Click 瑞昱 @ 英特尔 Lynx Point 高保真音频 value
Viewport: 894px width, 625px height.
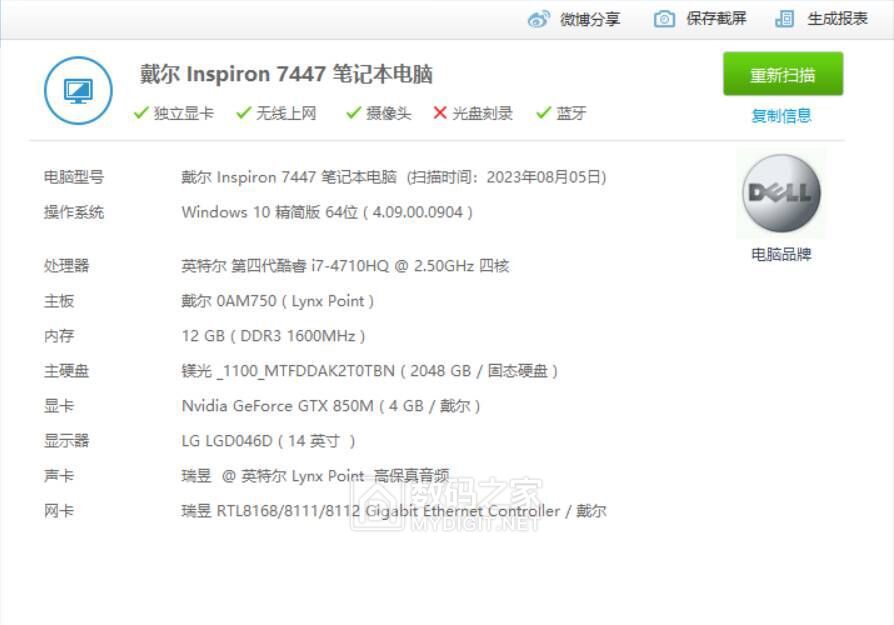[315, 476]
